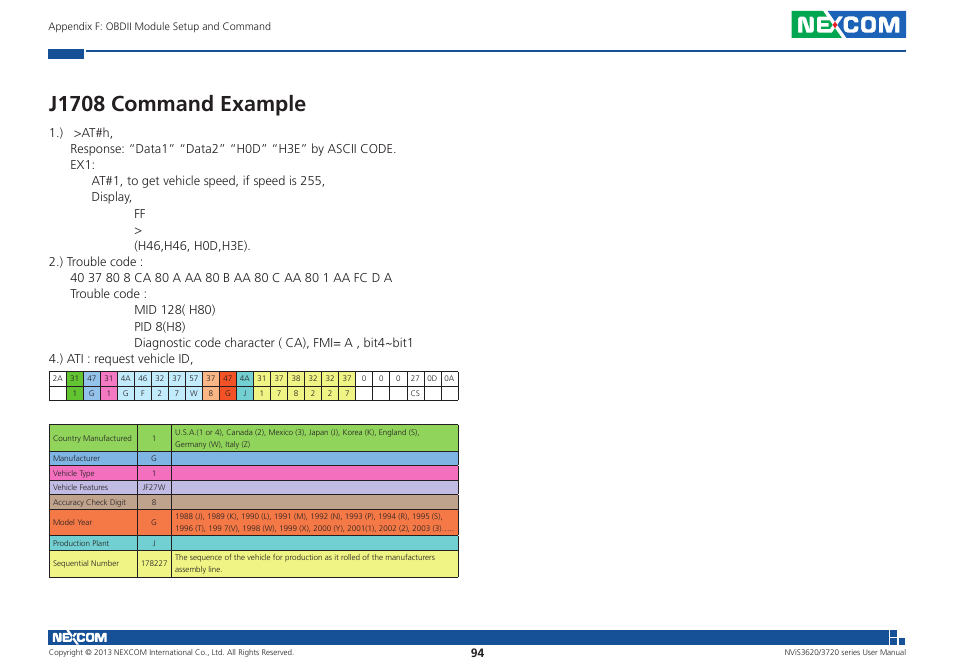The width and height of the screenshot is (954, 672).
Task: Click the displayed value "FF"
Action: click(x=140, y=213)
